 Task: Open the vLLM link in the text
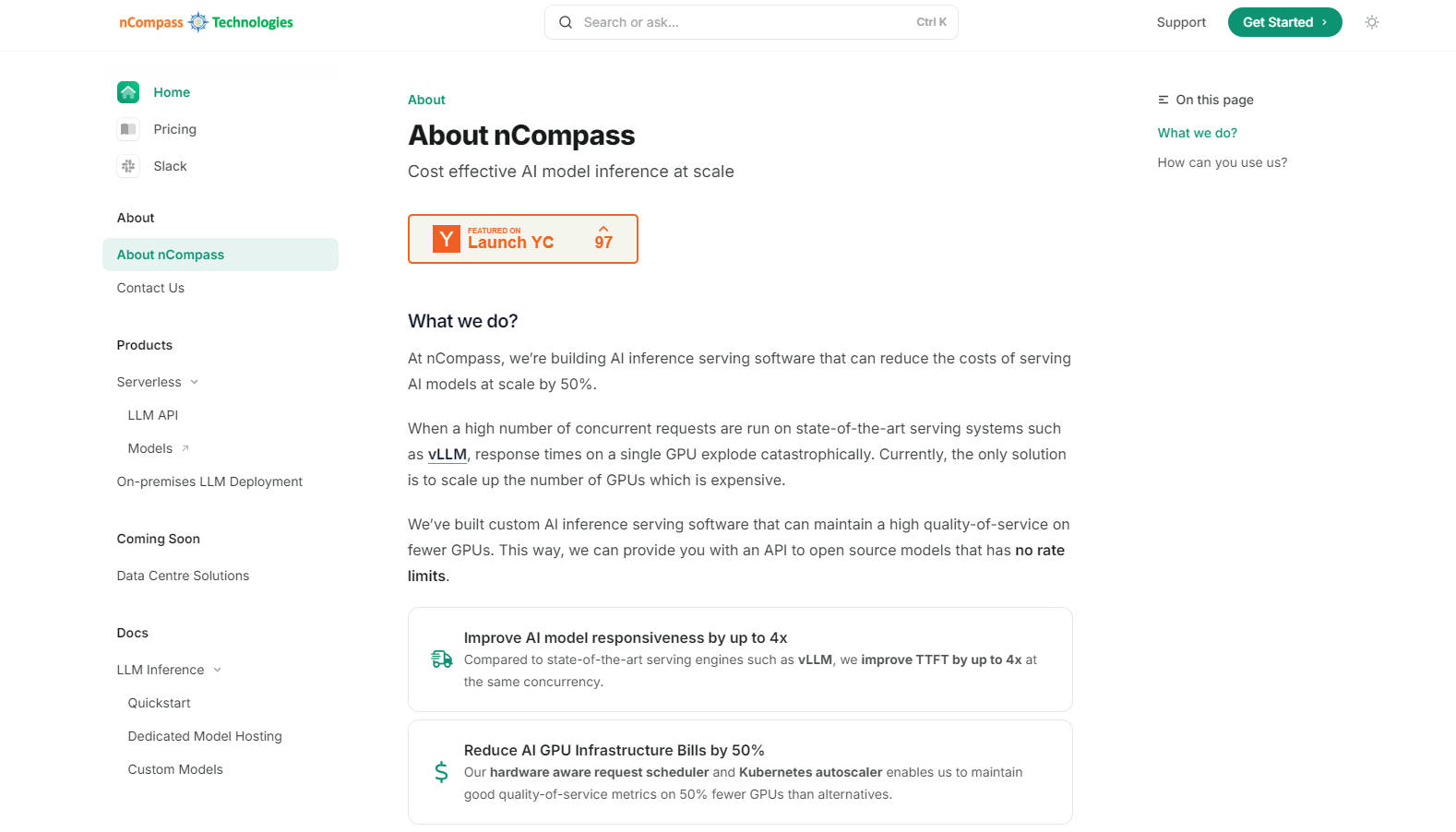447,454
